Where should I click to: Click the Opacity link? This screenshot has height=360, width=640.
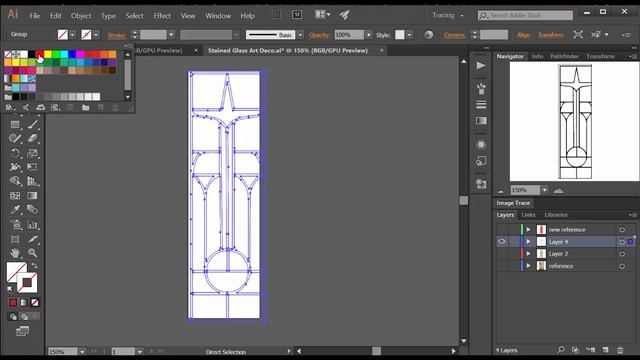(x=319, y=35)
